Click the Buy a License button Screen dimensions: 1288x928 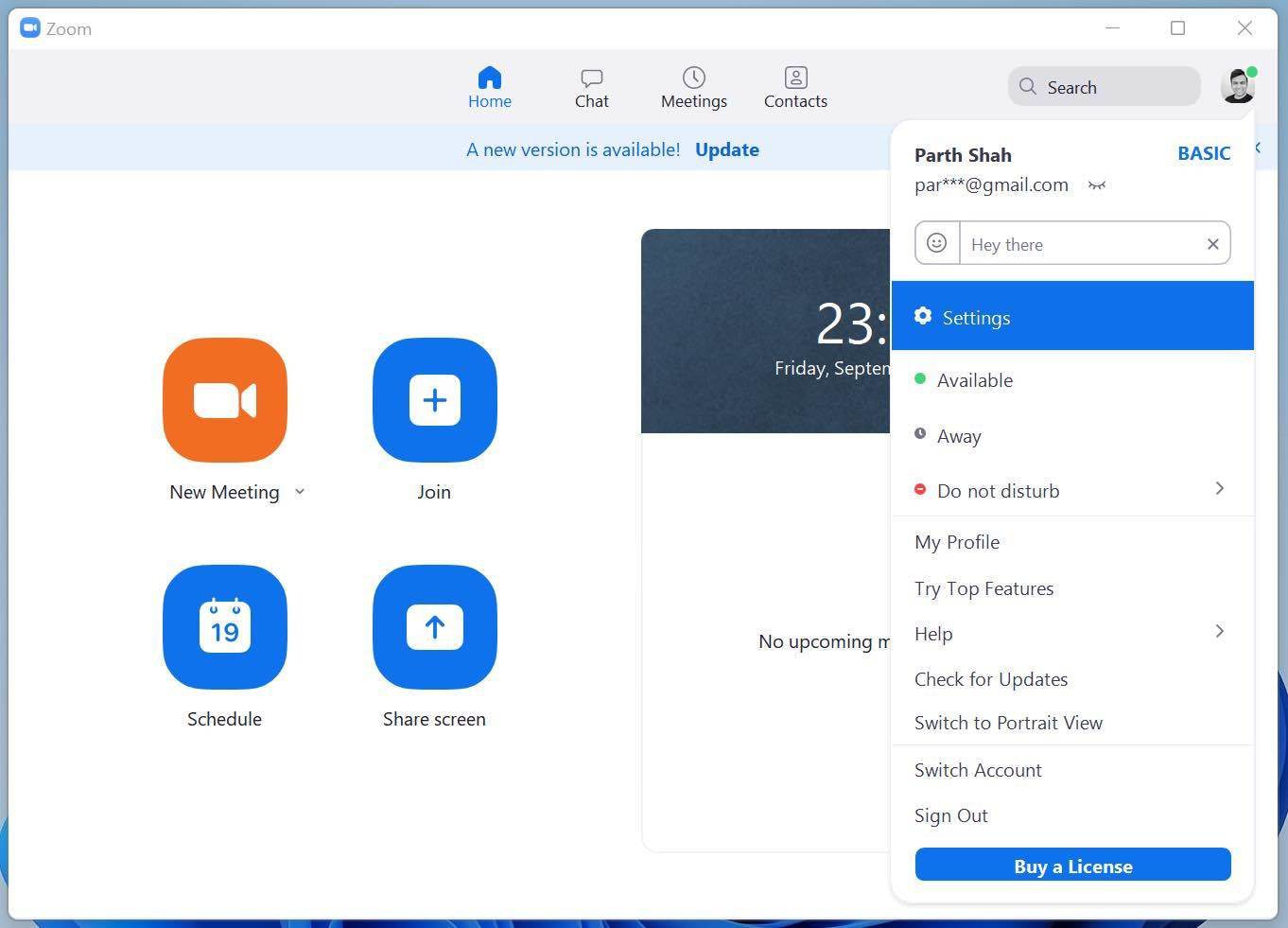click(1072, 866)
